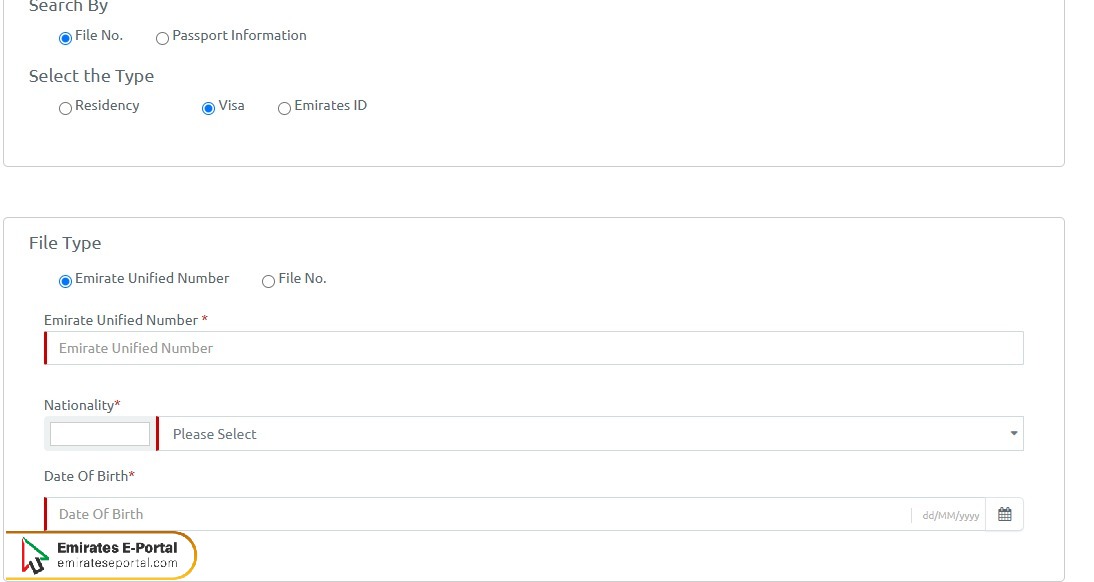
Task: Click the 'Date Of Birth*' field label
Action: pos(89,476)
